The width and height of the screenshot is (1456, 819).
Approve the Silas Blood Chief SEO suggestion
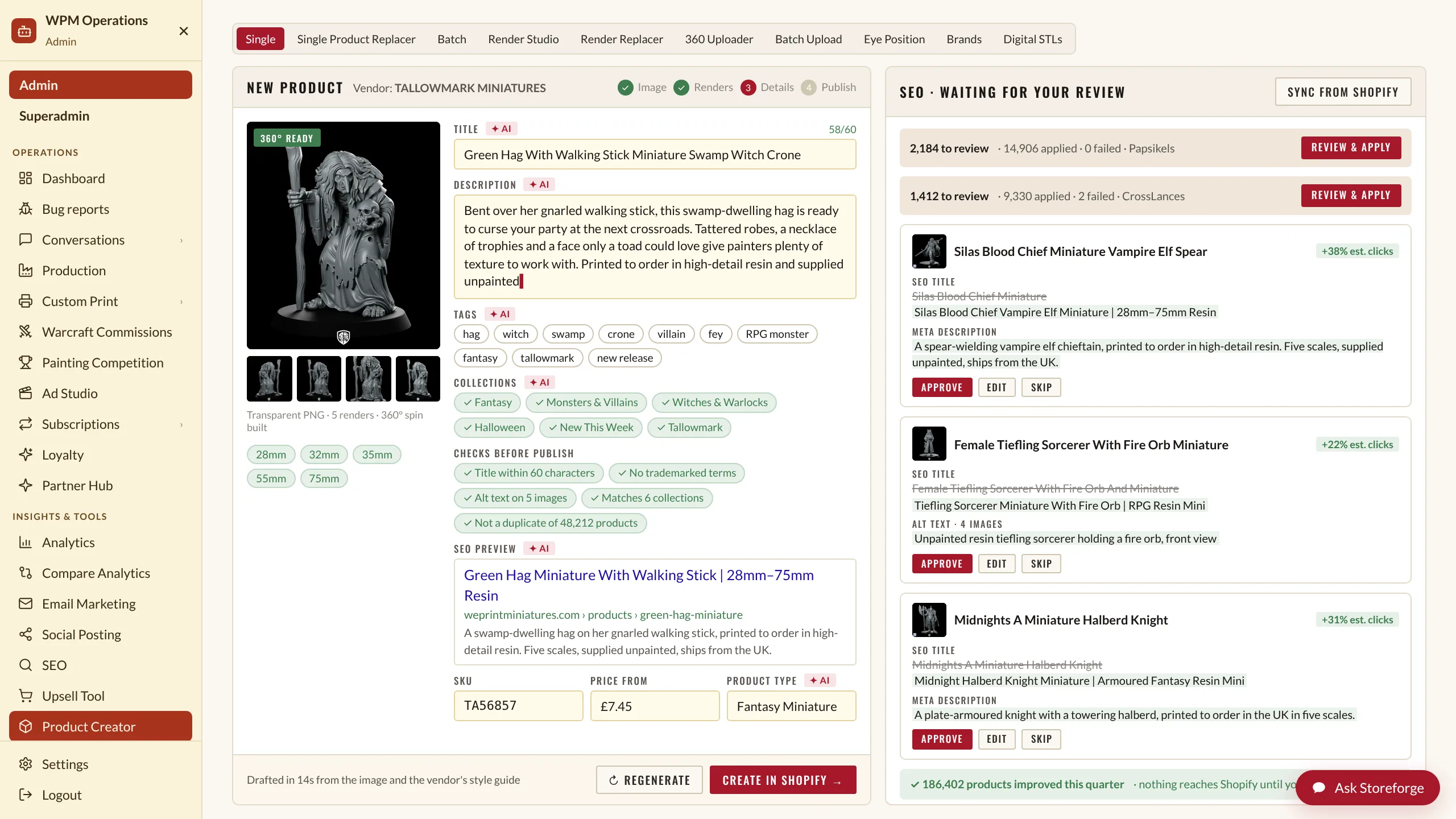click(942, 388)
